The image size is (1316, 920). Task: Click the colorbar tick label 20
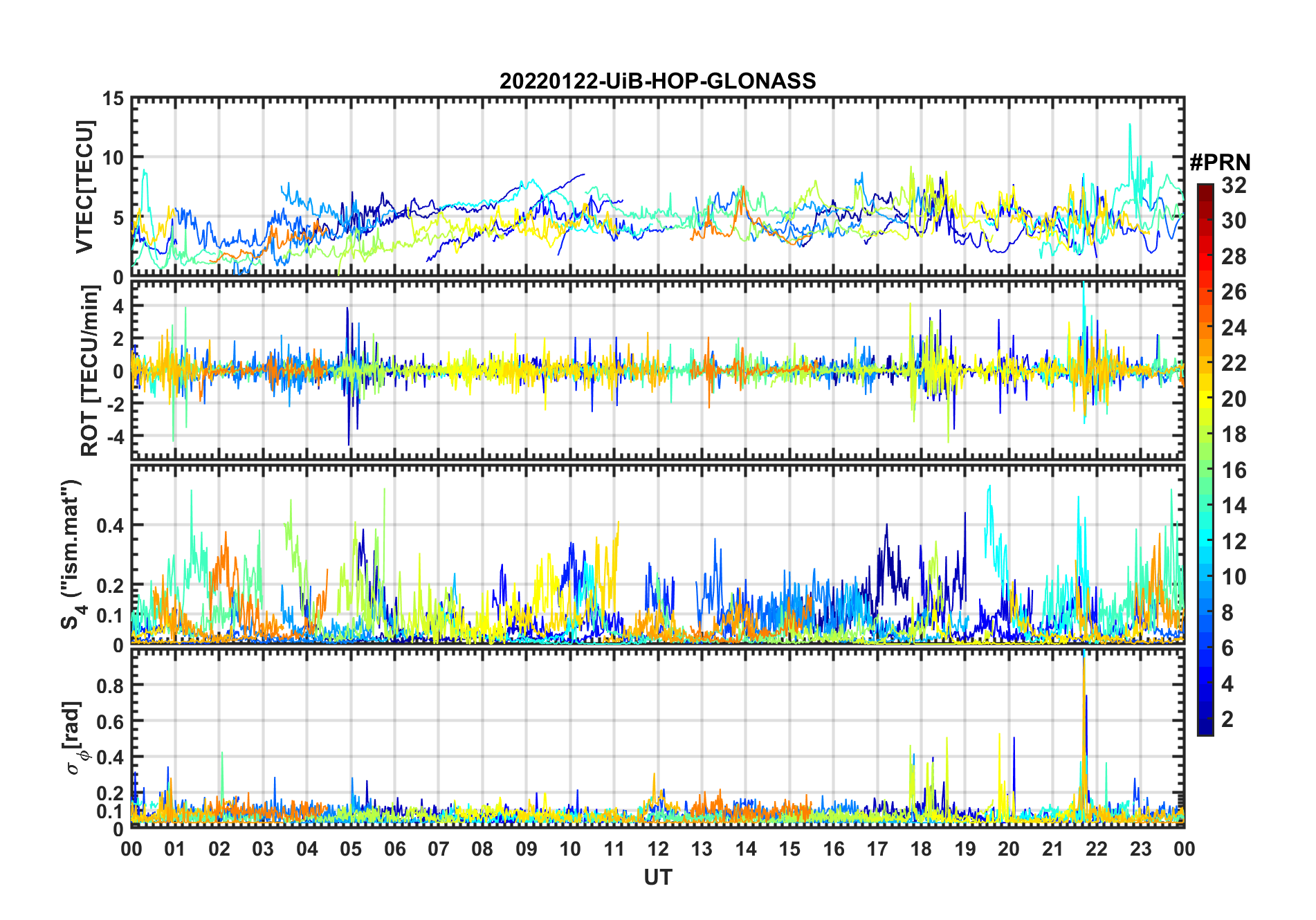[1234, 399]
